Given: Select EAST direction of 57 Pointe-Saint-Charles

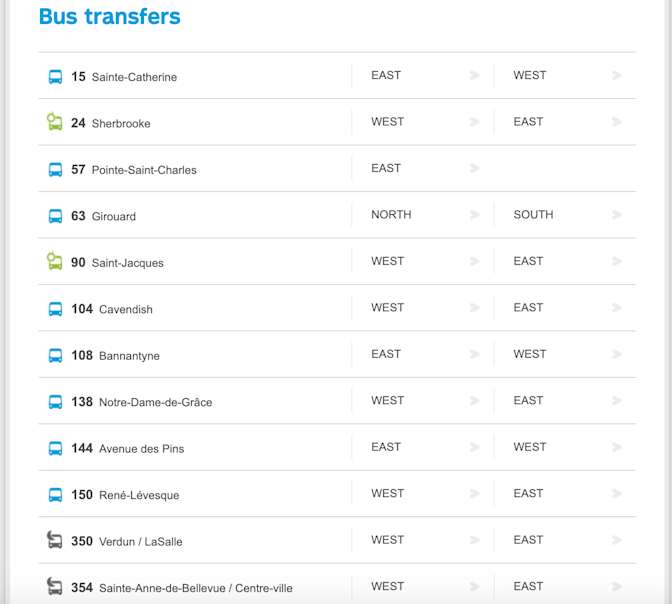Looking at the screenshot, I should (x=423, y=168).
